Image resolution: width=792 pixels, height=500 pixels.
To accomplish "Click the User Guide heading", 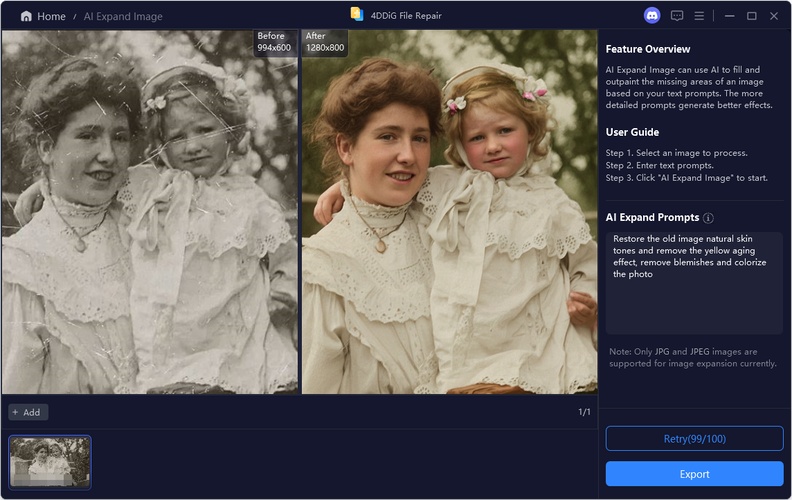I will point(632,132).
